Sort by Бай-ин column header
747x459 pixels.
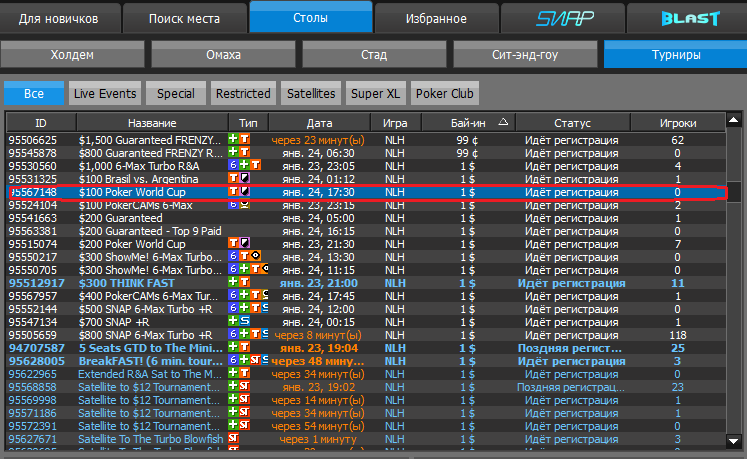468,123
